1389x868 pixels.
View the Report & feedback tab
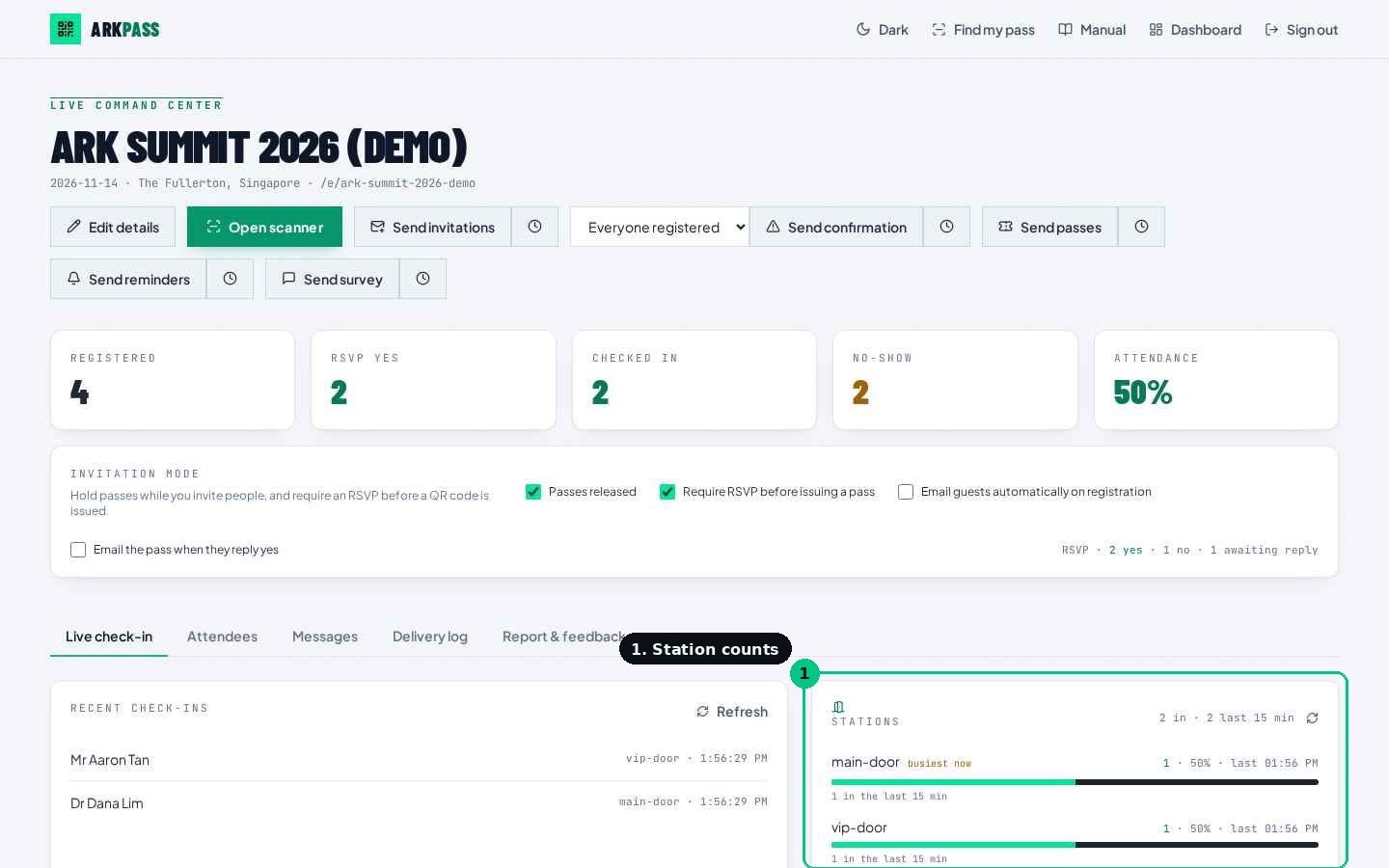pos(564,637)
